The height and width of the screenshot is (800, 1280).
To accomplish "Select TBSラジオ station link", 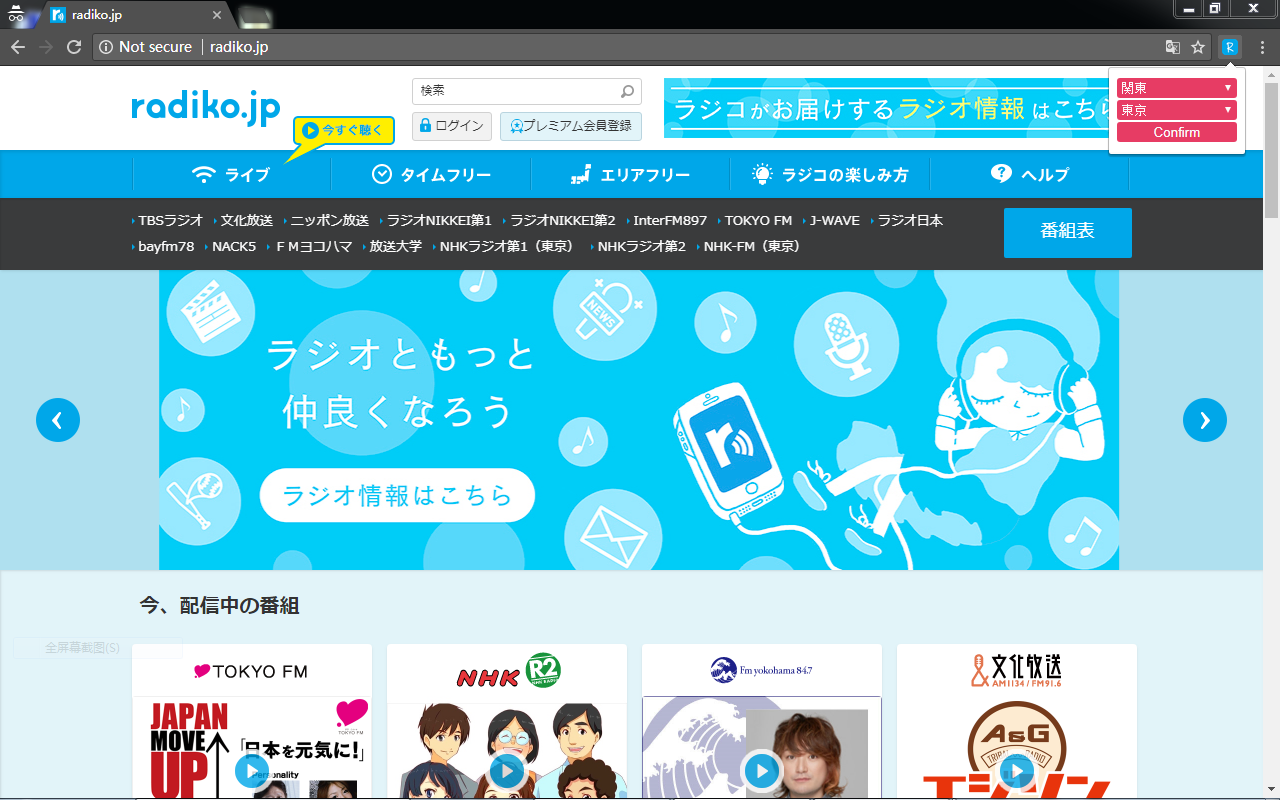I will coord(170,220).
